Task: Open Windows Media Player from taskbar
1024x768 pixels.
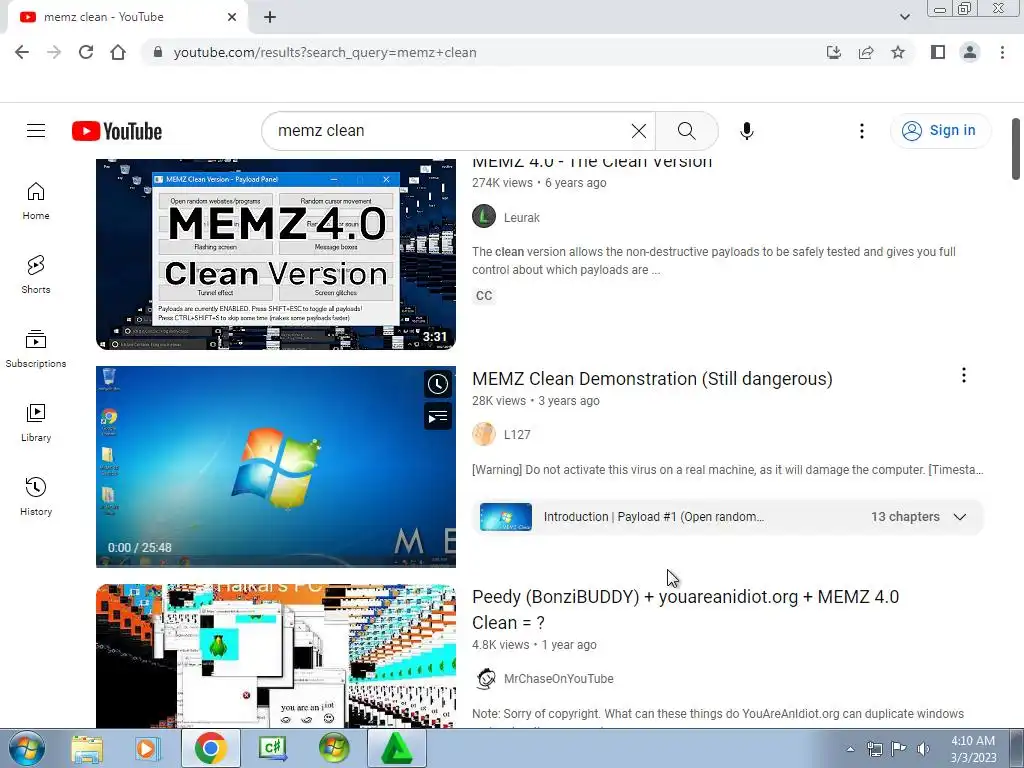Action: click(148, 748)
